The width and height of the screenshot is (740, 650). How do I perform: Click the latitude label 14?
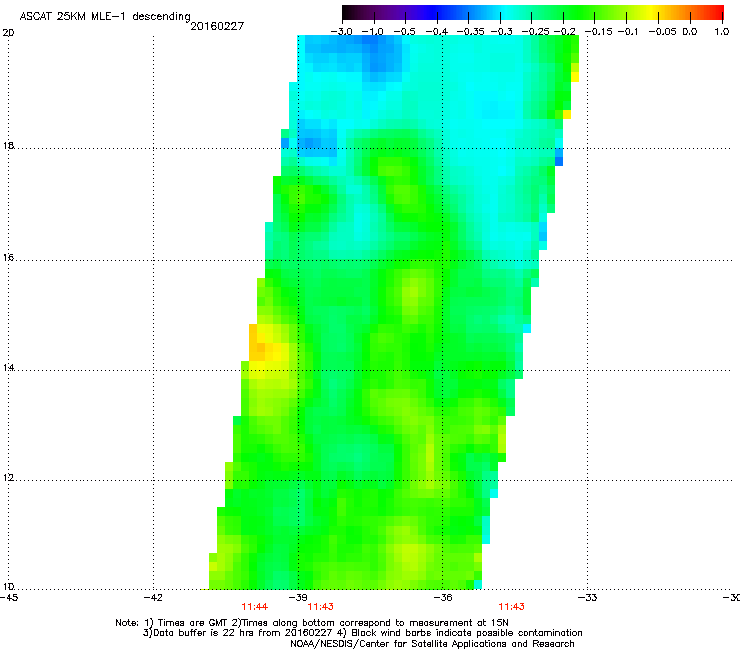[x=8, y=368]
